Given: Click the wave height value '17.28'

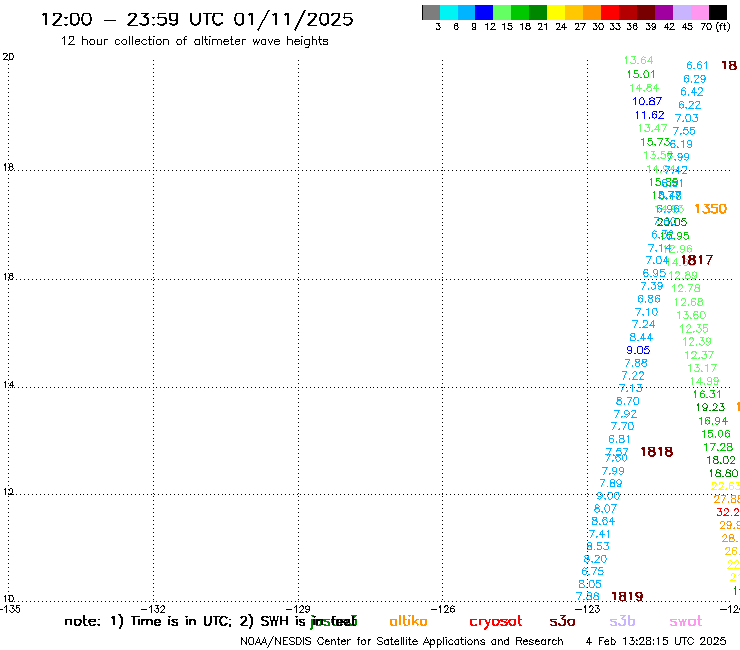Looking at the screenshot, I should [718, 447].
